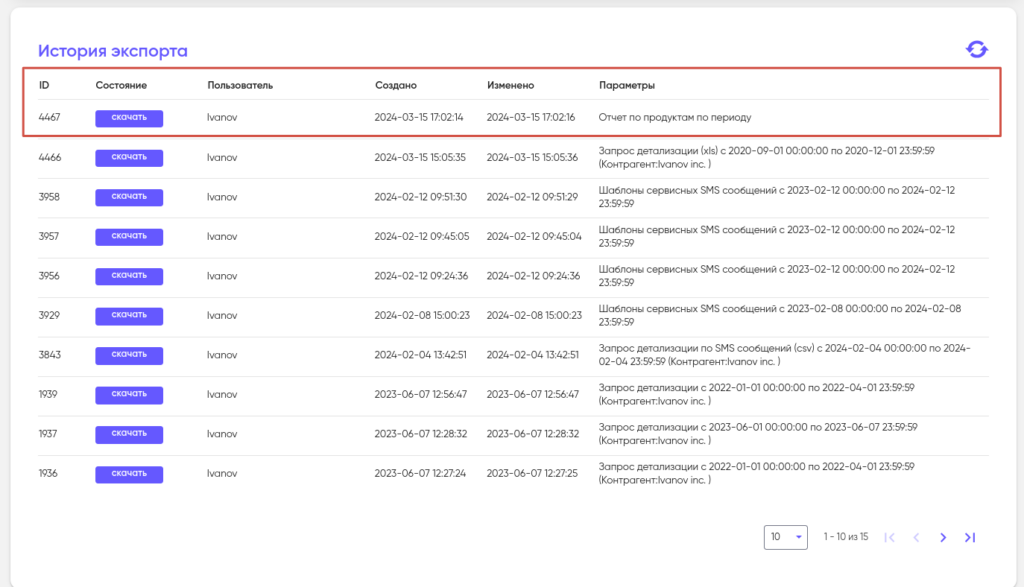Download export with ID 4466
Screen dimensions: 1024x587
(x=129, y=157)
